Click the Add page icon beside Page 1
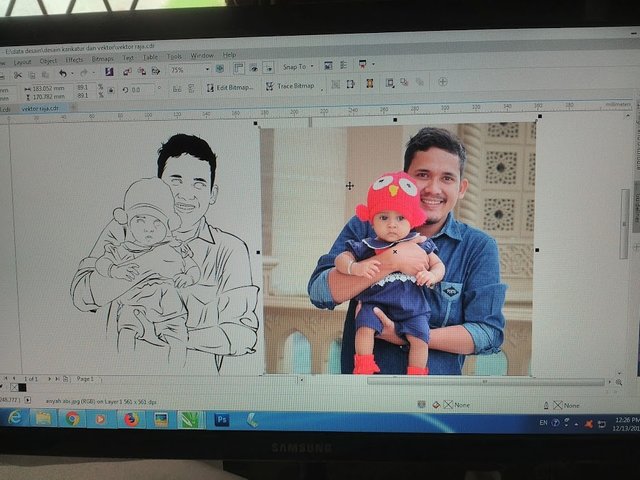This screenshot has height=480, width=640. pos(66,379)
